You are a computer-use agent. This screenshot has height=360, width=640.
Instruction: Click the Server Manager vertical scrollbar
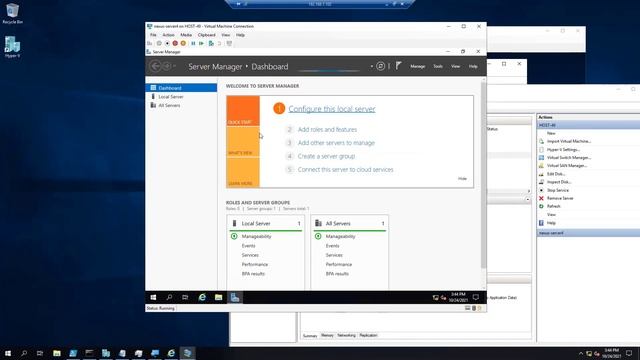(x=484, y=176)
